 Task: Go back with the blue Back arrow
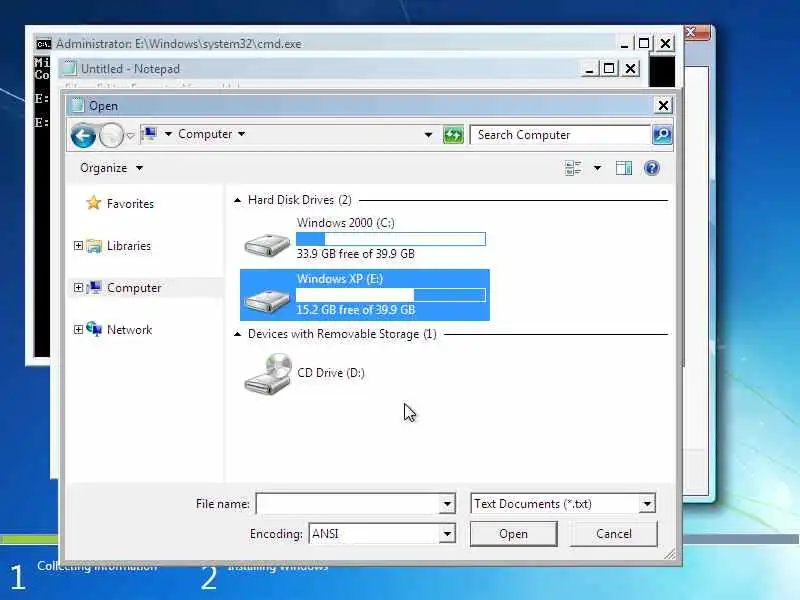pos(83,135)
